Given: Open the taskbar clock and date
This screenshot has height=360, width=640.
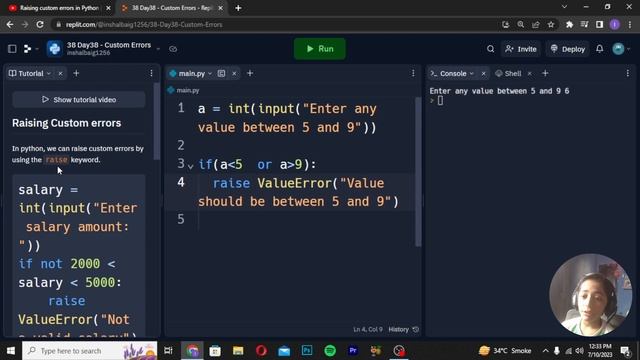Looking at the screenshot, I should [600, 351].
